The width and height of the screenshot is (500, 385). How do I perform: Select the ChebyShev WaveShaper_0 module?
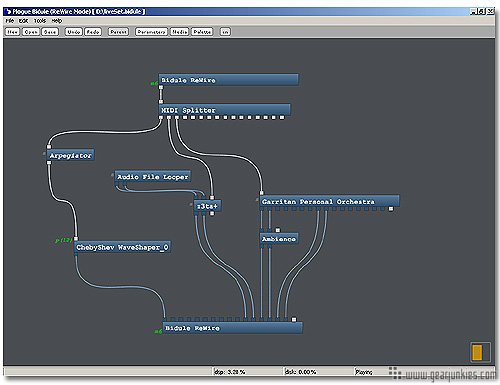pyautogui.click(x=123, y=247)
